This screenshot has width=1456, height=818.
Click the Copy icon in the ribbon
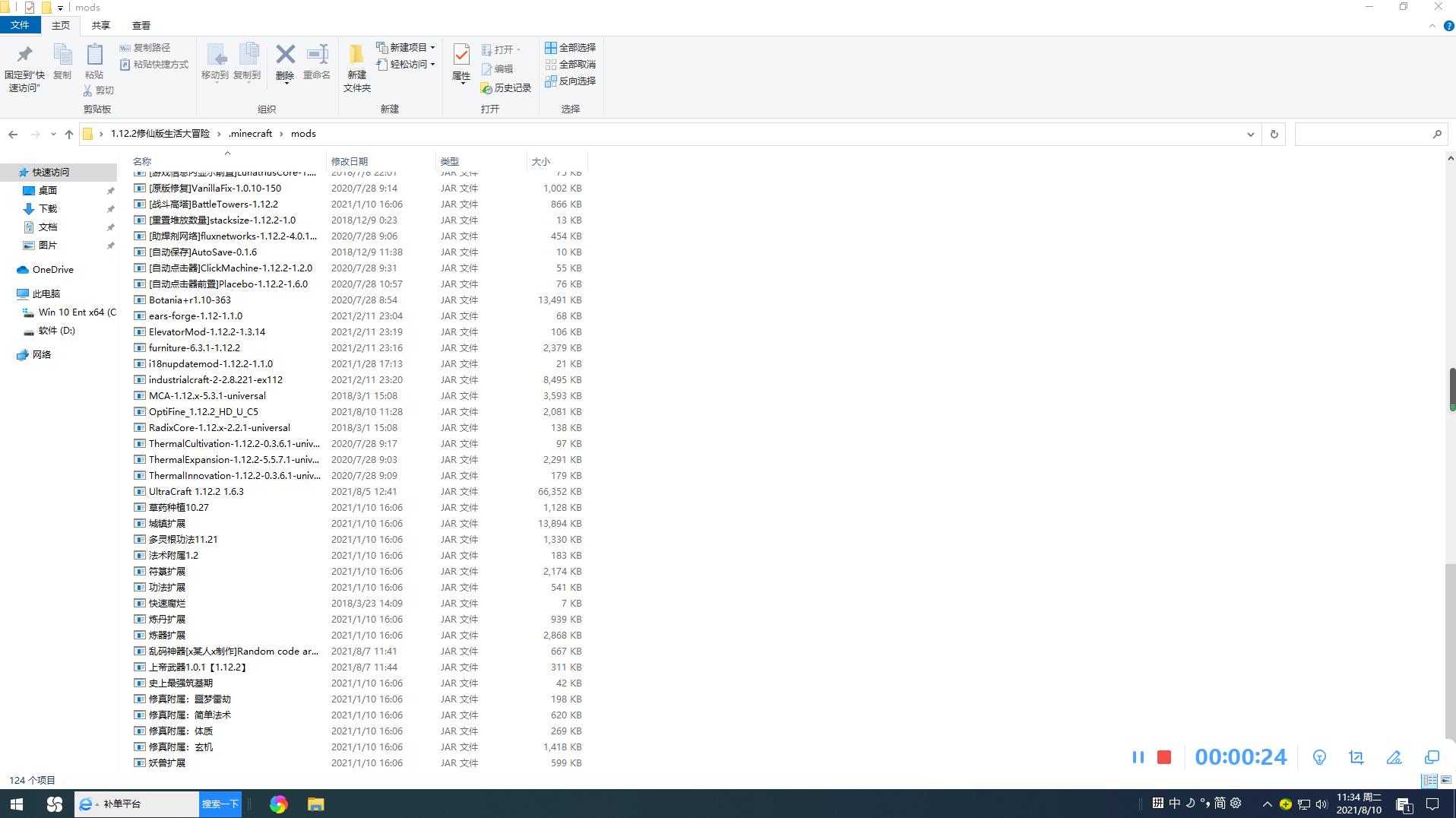click(62, 55)
